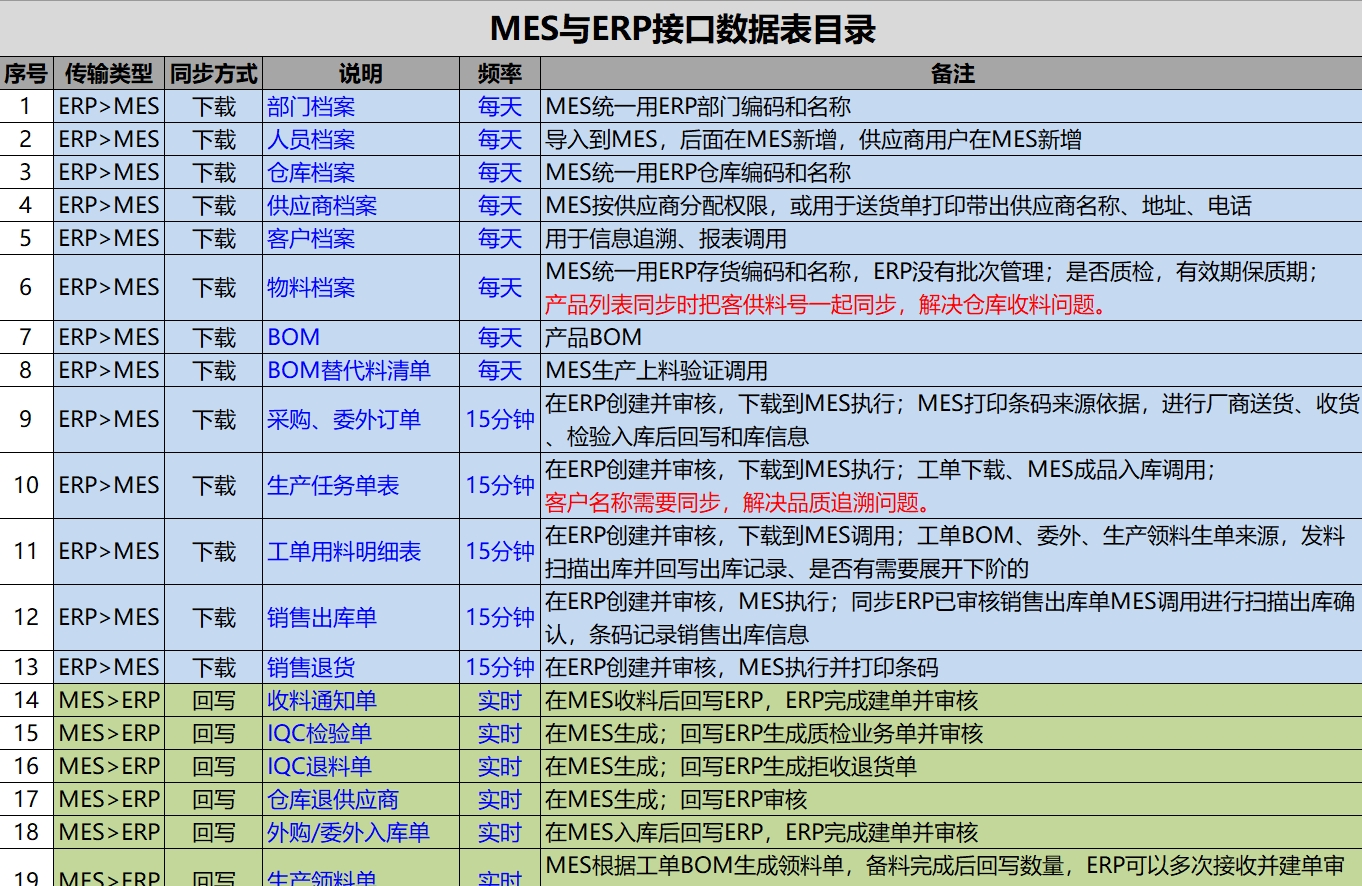This screenshot has width=1362, height=886.
Task: Open the 收料通知单 entry
Action: (x=322, y=700)
